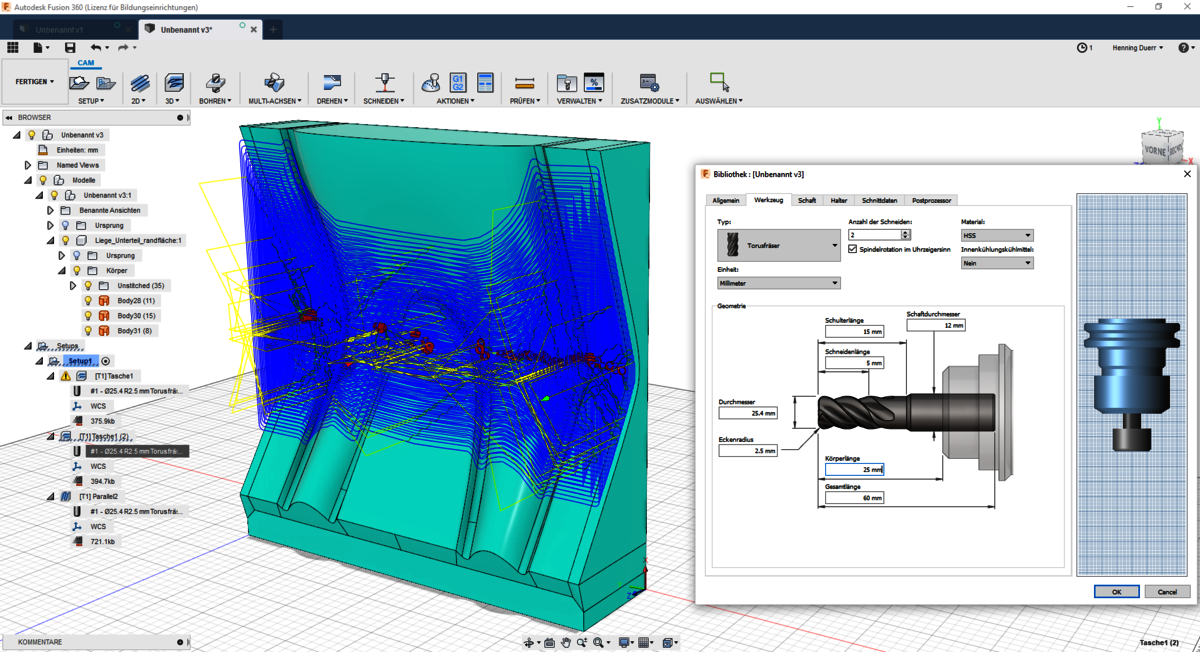Click the Eckenradius 2.5 mm field
The image size is (1200, 652).
point(748,451)
